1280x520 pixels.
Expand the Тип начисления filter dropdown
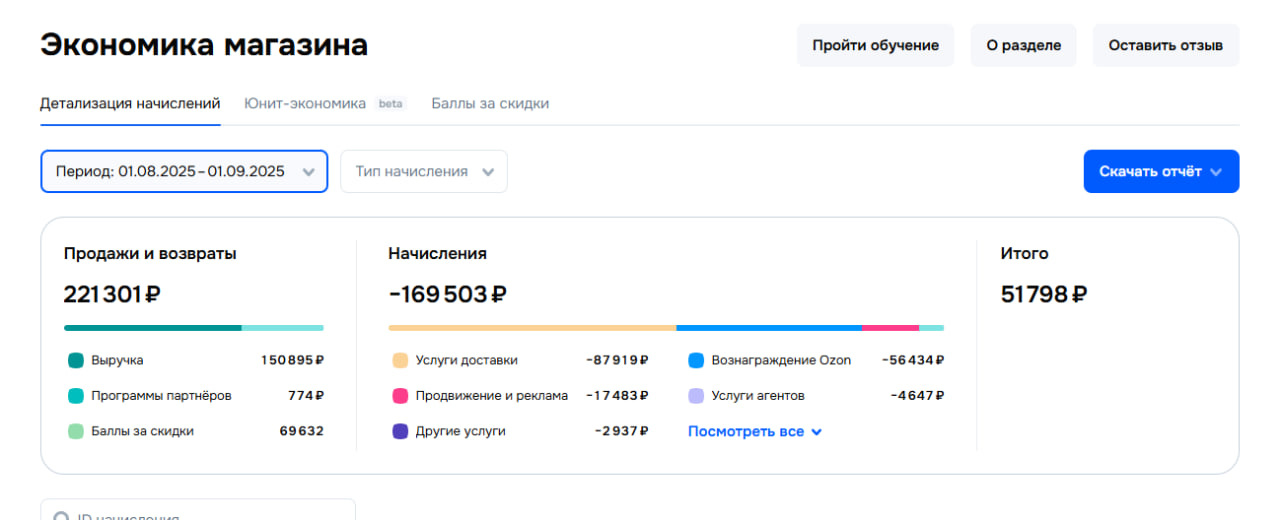coord(424,171)
